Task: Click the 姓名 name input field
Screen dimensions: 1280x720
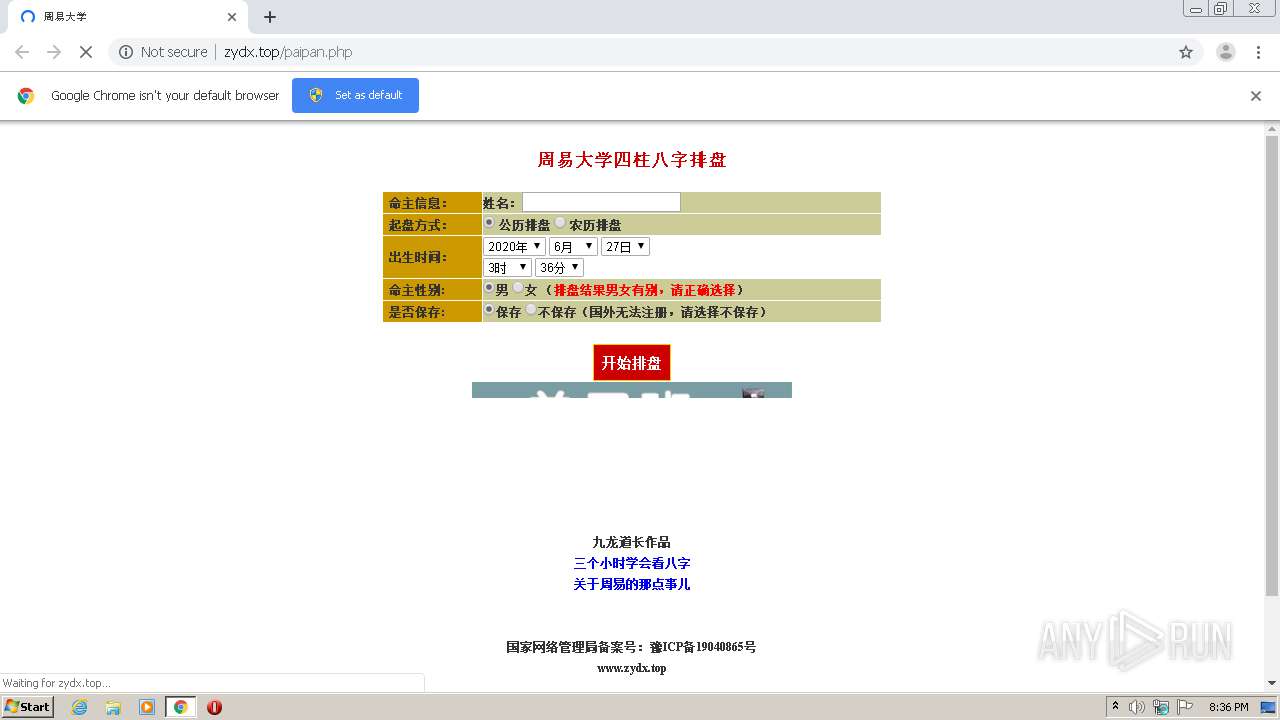Action: click(x=601, y=202)
